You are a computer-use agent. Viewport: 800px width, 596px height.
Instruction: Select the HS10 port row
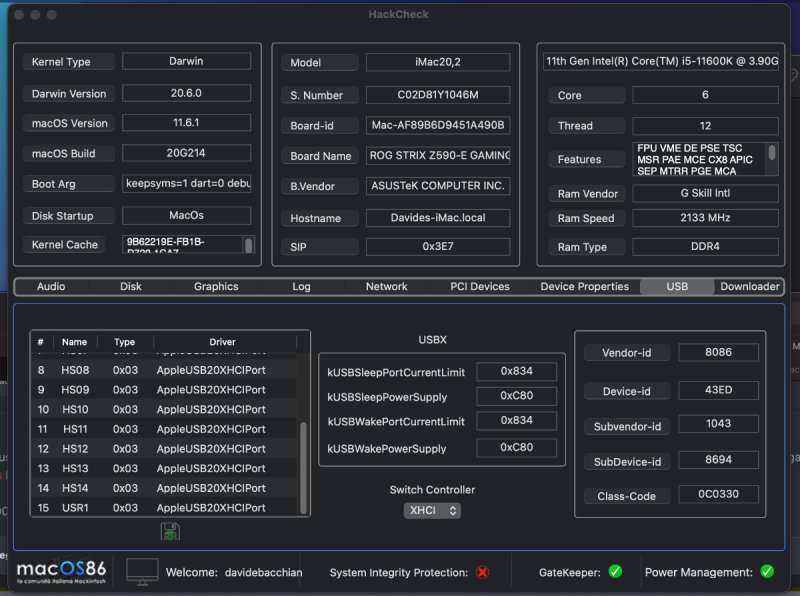coord(164,409)
